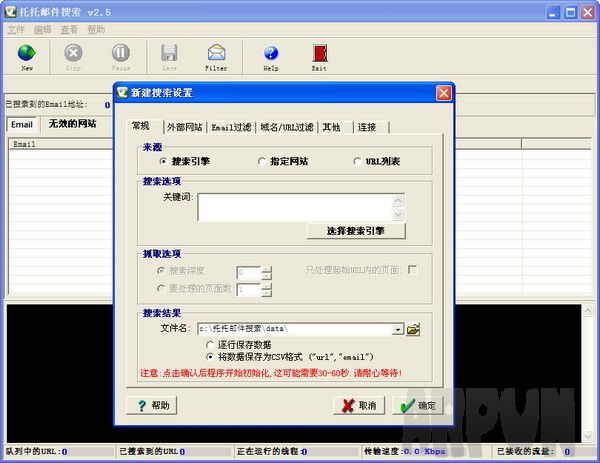The width and height of the screenshot is (600, 463).
Task: Click the Pause toolbar icon
Action: coord(120,57)
